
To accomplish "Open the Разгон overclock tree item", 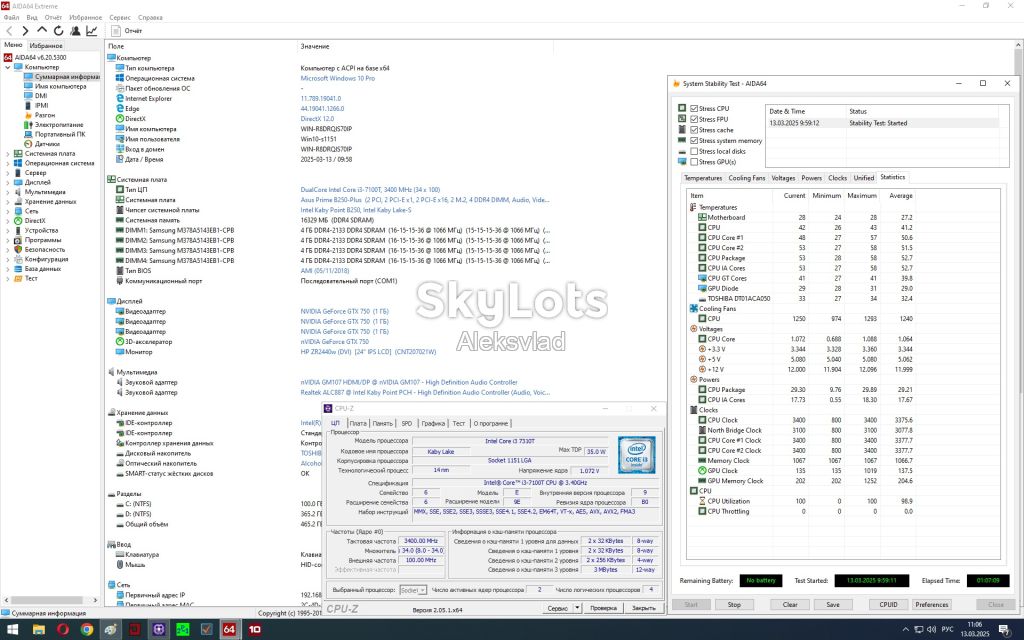I will click(45, 115).
